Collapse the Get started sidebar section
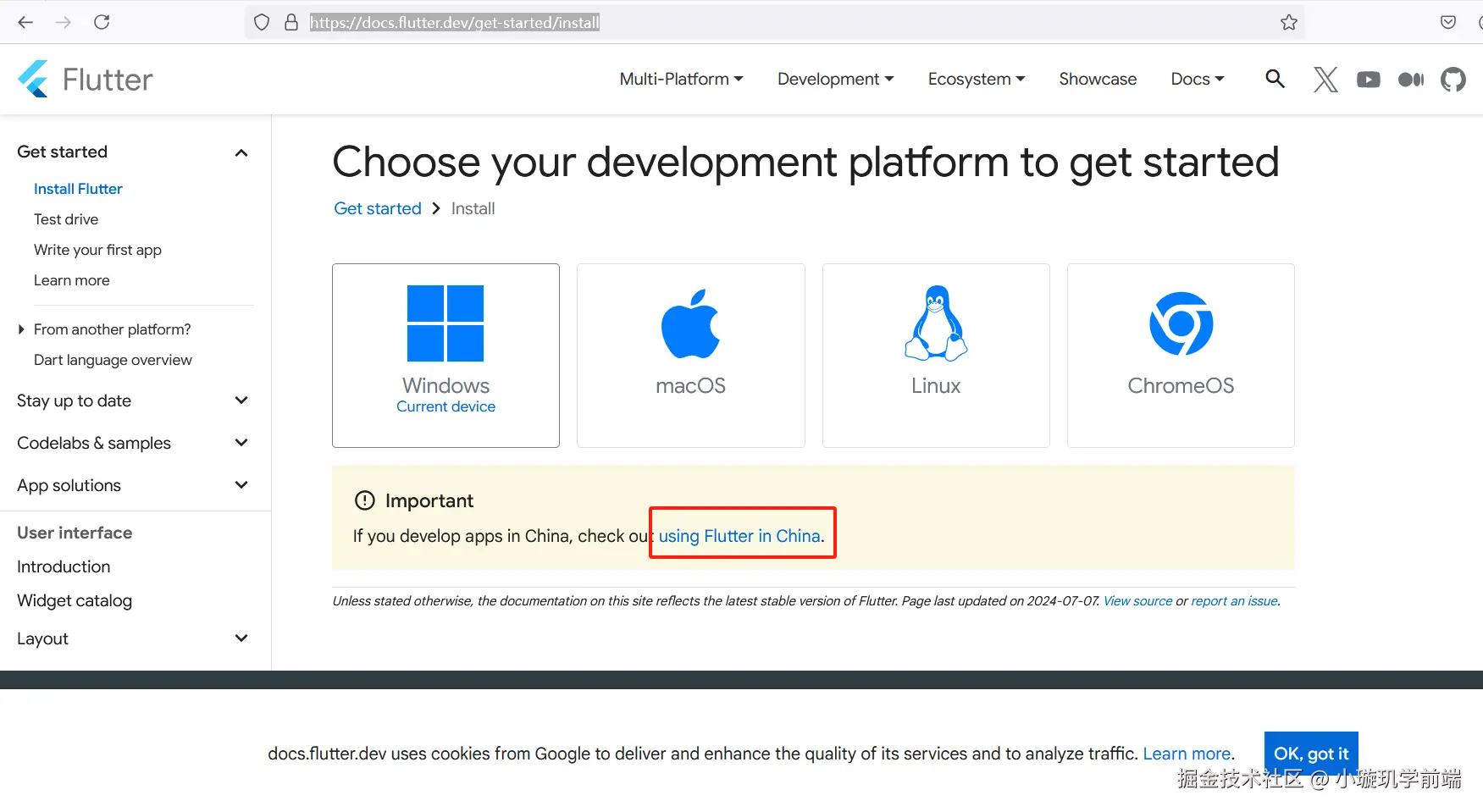The width and height of the screenshot is (1483, 812). [x=241, y=152]
